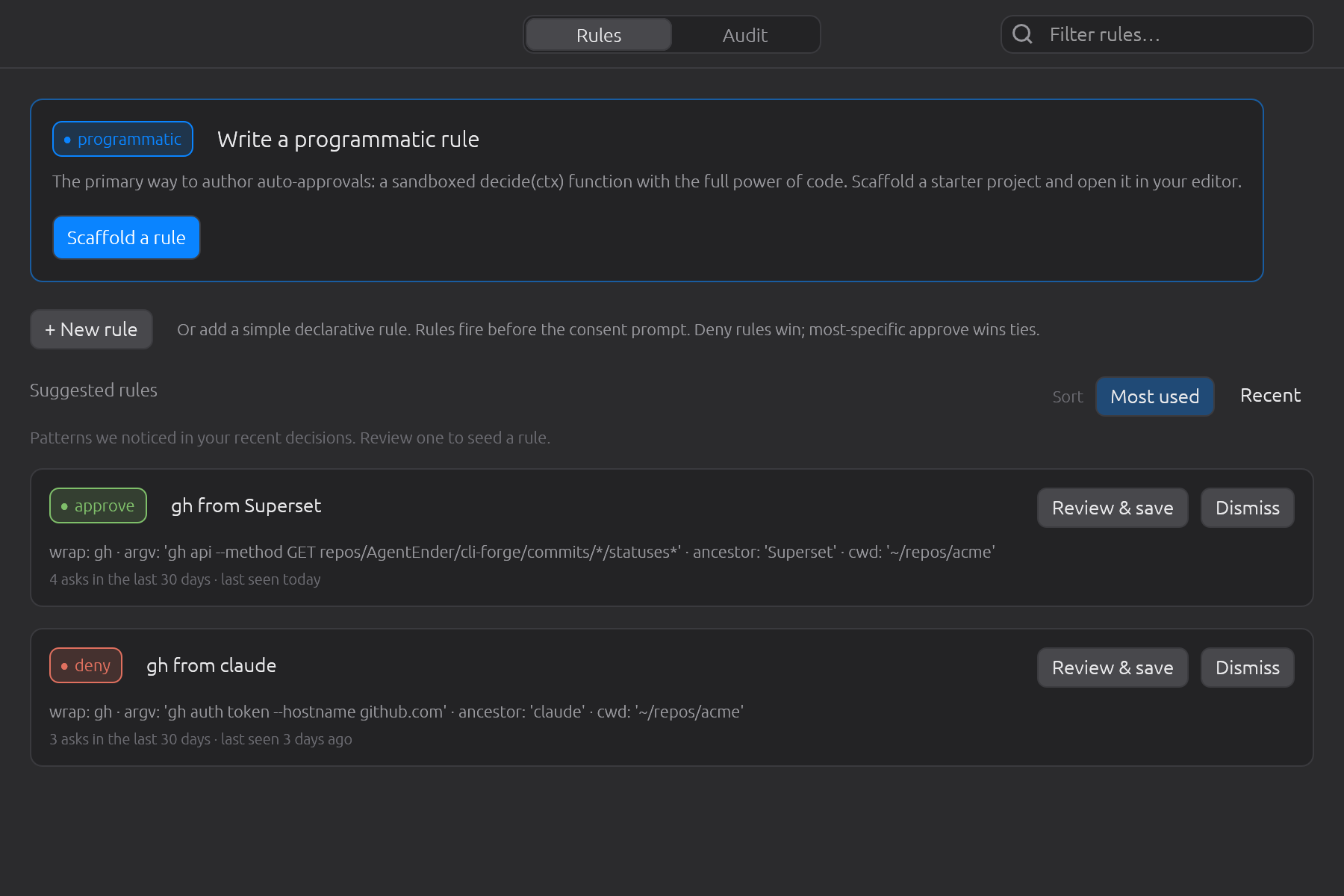This screenshot has height=896, width=1344.
Task: Focus the Filter rules search field
Action: point(1157,34)
